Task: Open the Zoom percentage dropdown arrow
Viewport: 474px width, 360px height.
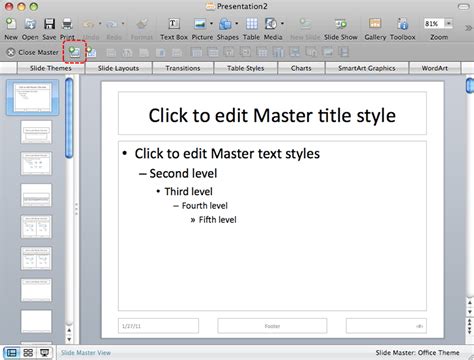Action: (x=449, y=23)
